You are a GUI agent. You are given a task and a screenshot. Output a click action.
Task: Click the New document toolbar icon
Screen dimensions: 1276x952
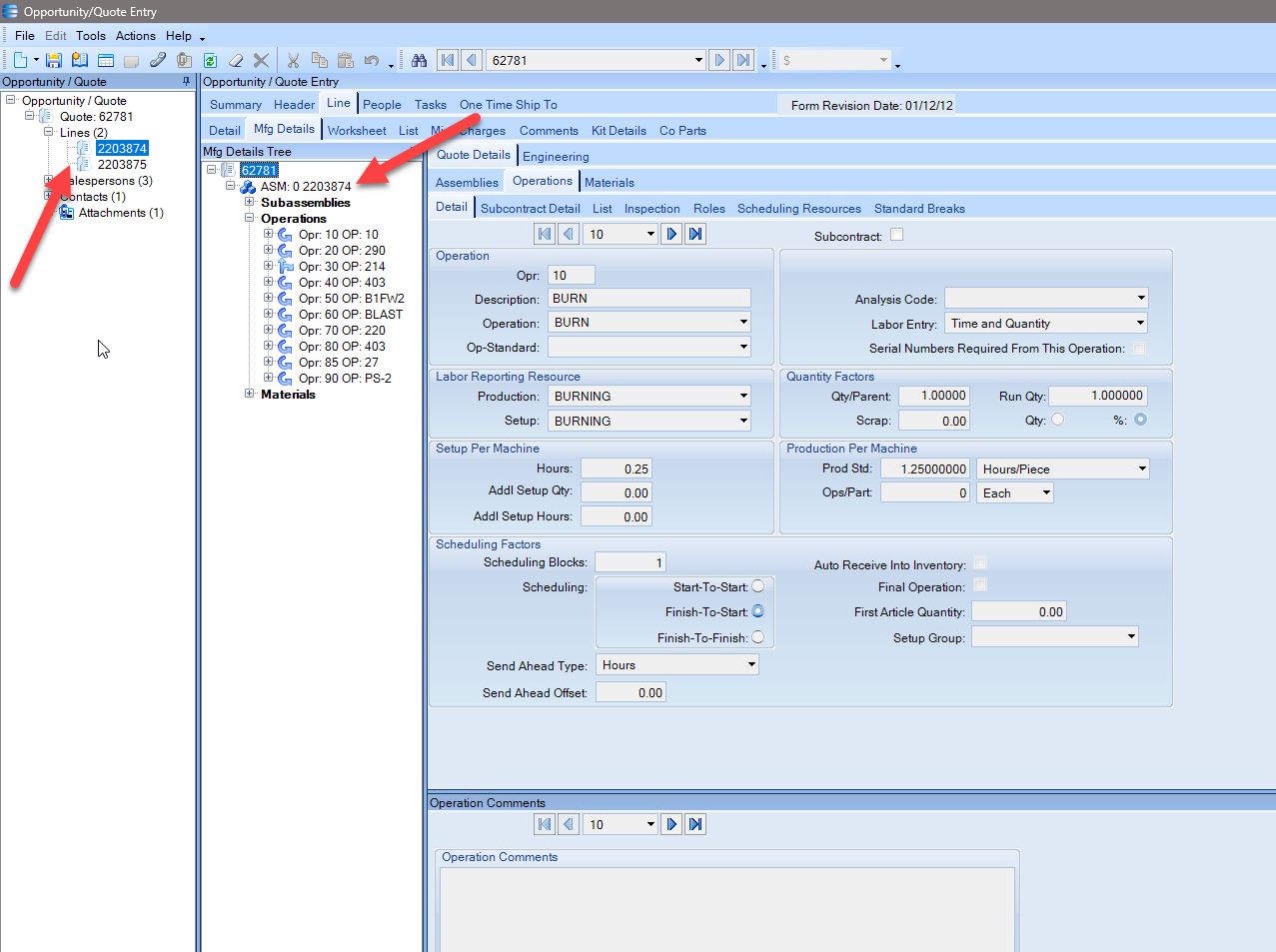coord(20,61)
